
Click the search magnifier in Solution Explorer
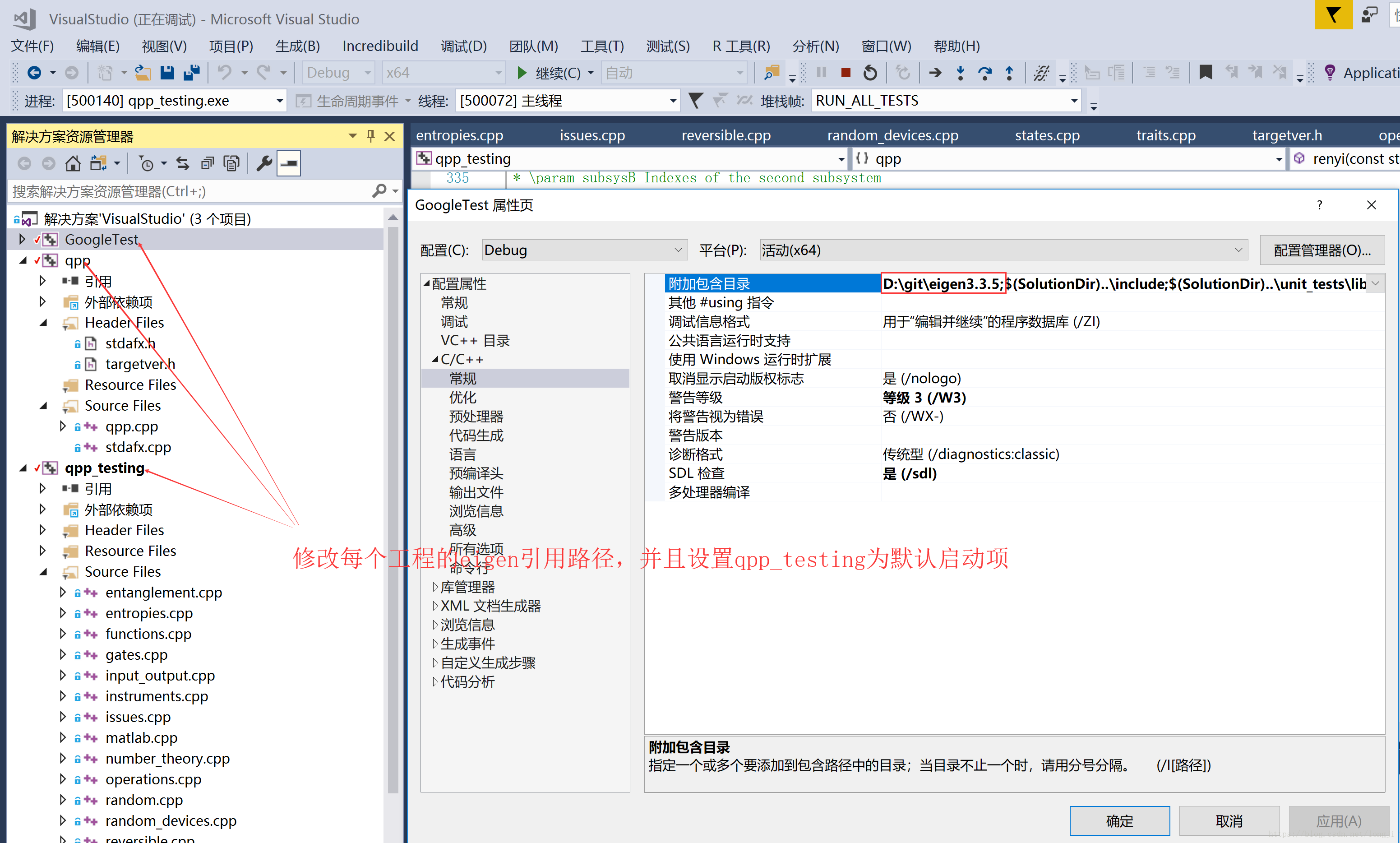pyautogui.click(x=379, y=191)
